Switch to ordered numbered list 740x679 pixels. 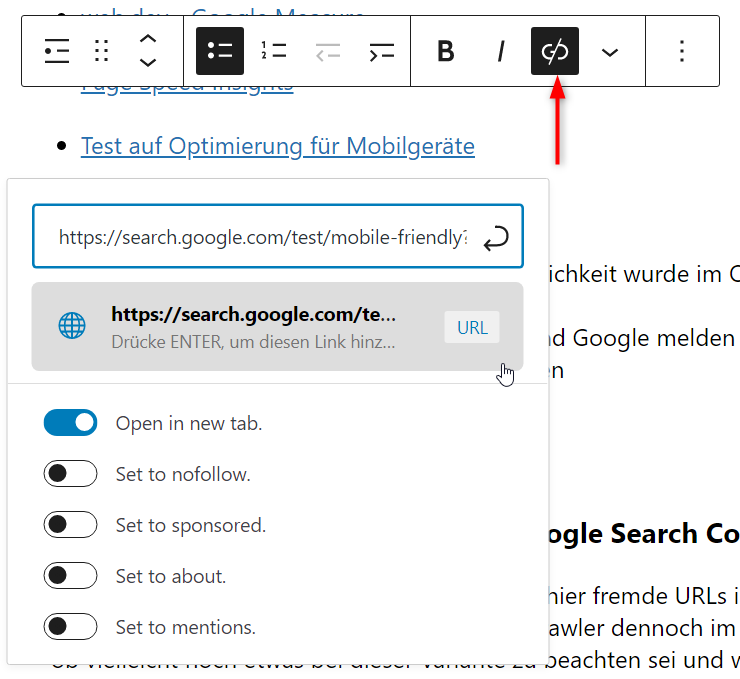[x=273, y=51]
